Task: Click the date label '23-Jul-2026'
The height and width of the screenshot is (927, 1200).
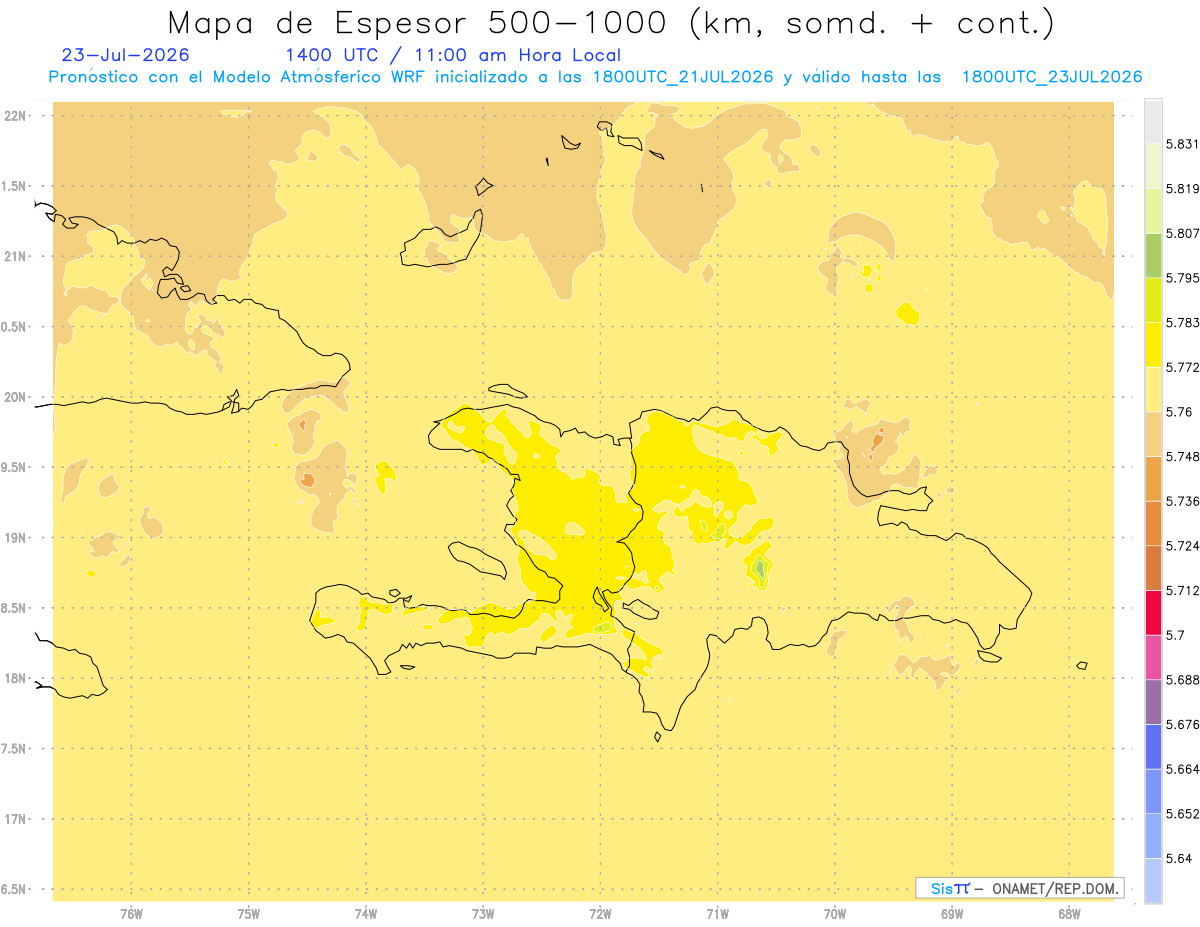Action: click(126, 56)
